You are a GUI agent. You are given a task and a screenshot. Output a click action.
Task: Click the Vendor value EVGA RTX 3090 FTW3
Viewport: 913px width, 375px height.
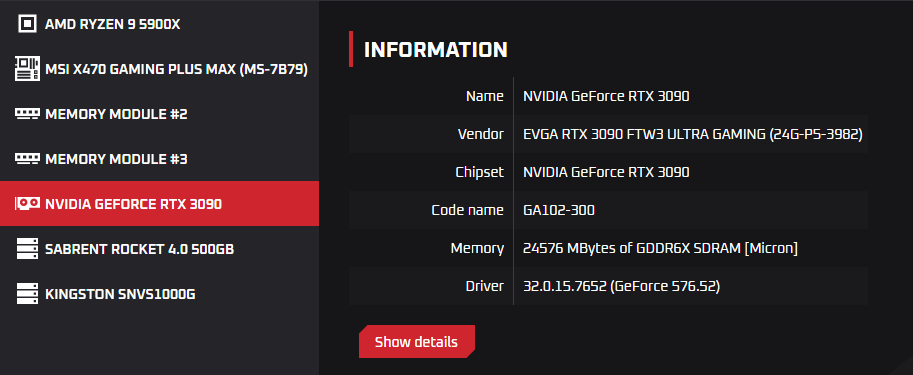click(x=693, y=134)
